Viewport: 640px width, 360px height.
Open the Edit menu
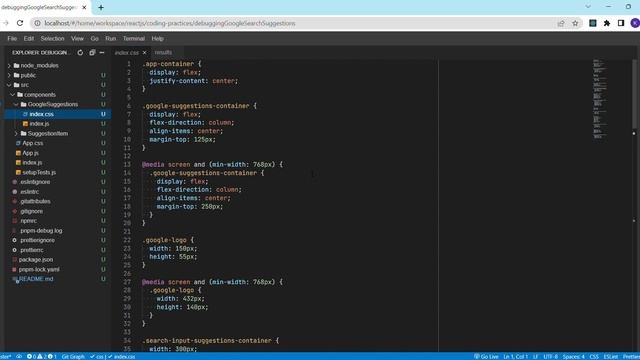[29, 38]
